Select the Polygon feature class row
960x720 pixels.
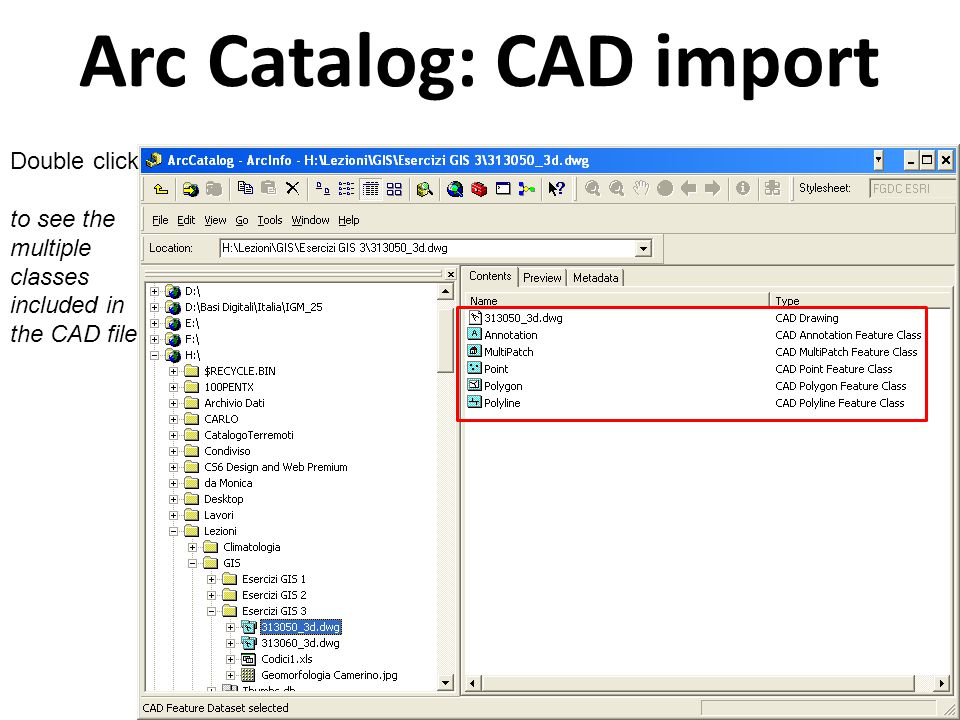(495, 386)
